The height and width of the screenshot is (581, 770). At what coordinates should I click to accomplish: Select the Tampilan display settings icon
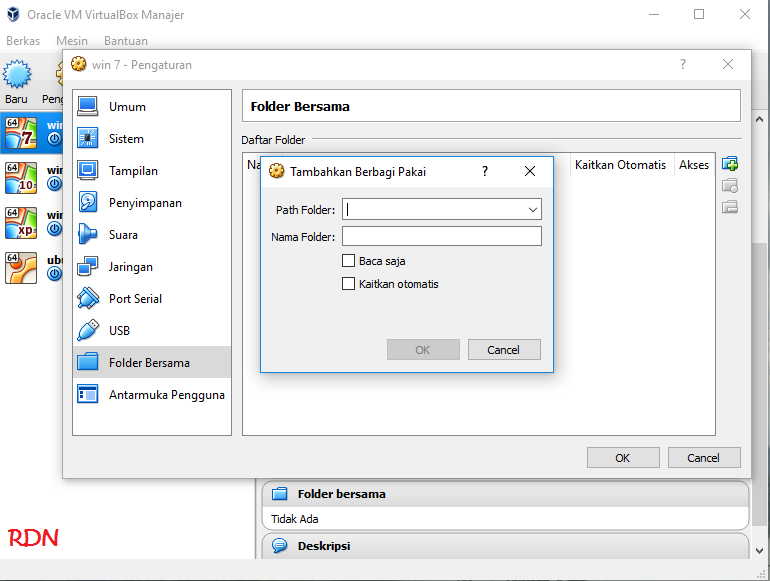88,170
